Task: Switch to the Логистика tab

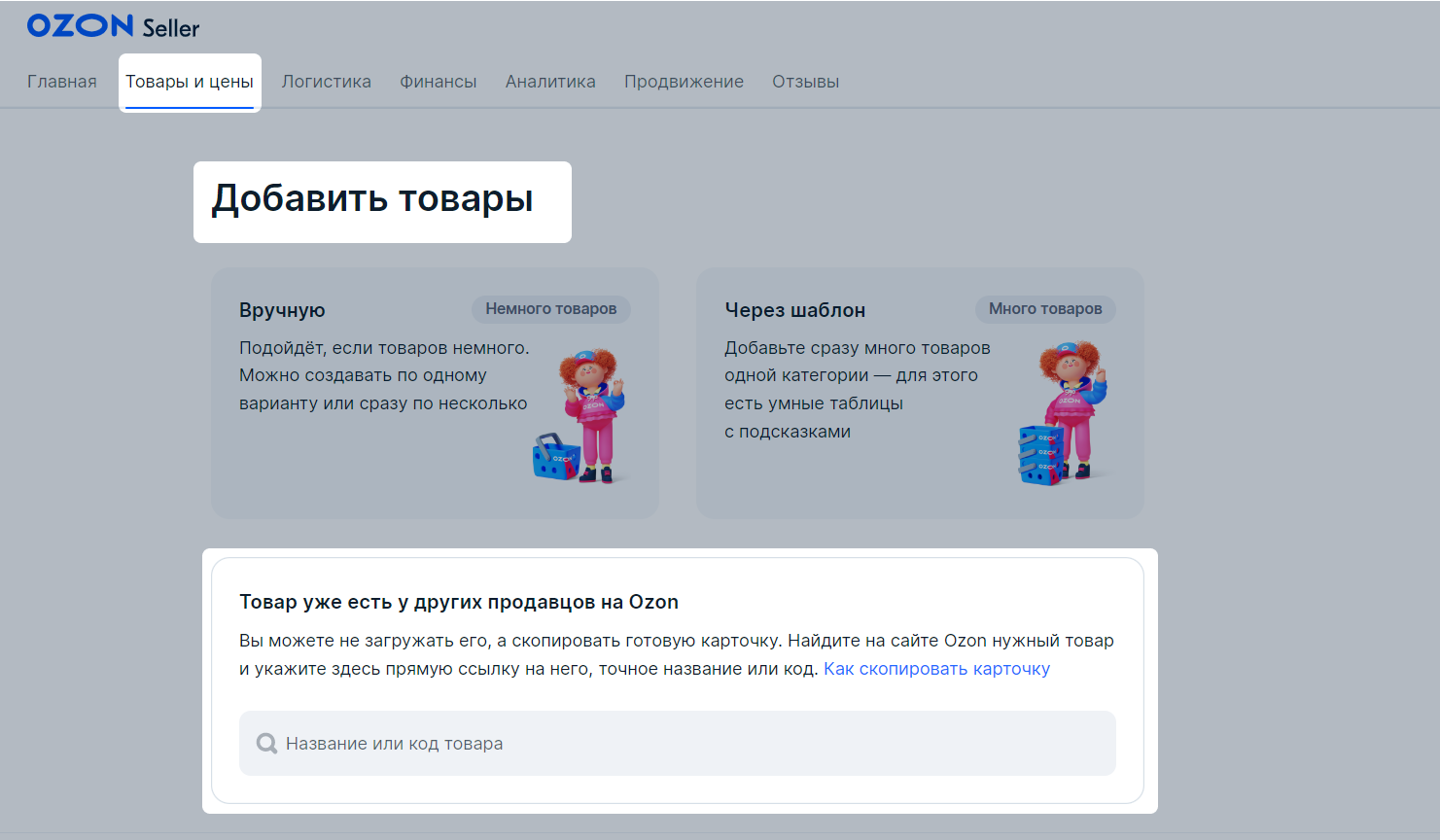Action: (x=327, y=82)
